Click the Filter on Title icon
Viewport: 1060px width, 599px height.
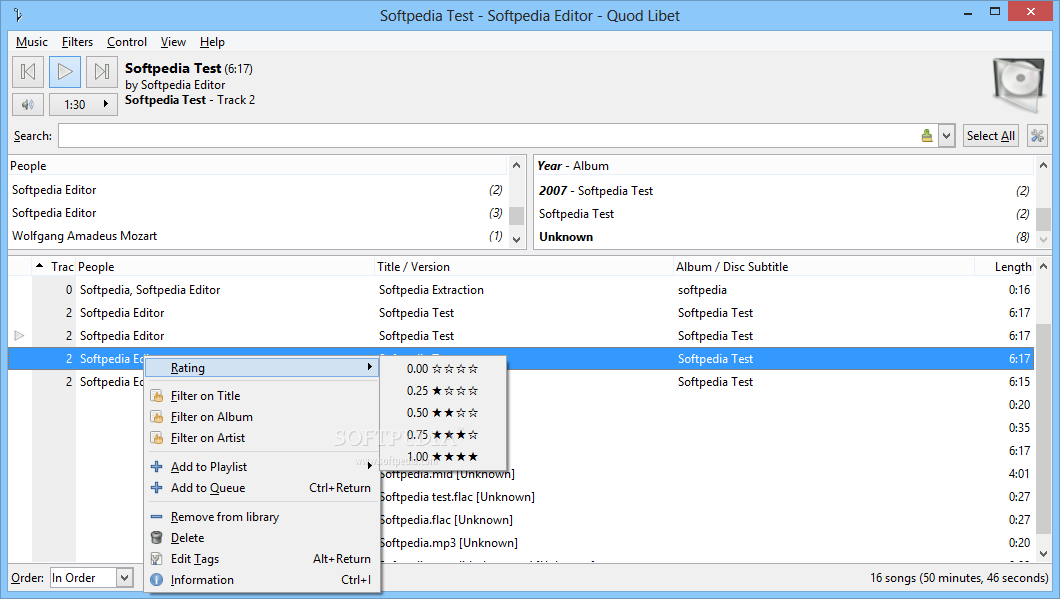click(157, 396)
